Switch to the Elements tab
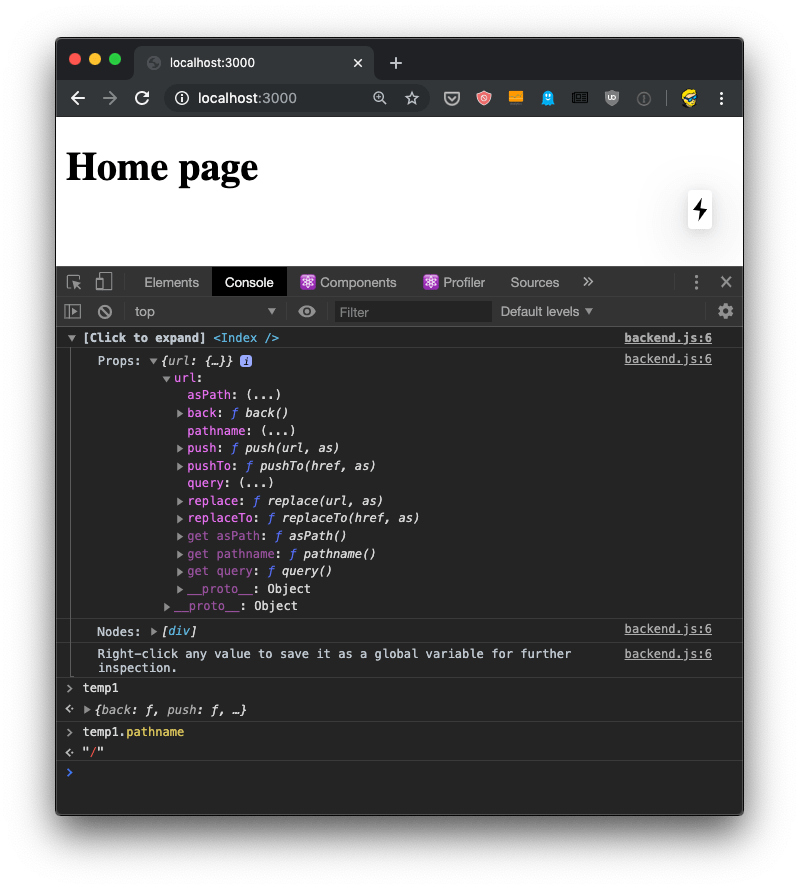Screen dimensions: 799x889 (x=171, y=282)
